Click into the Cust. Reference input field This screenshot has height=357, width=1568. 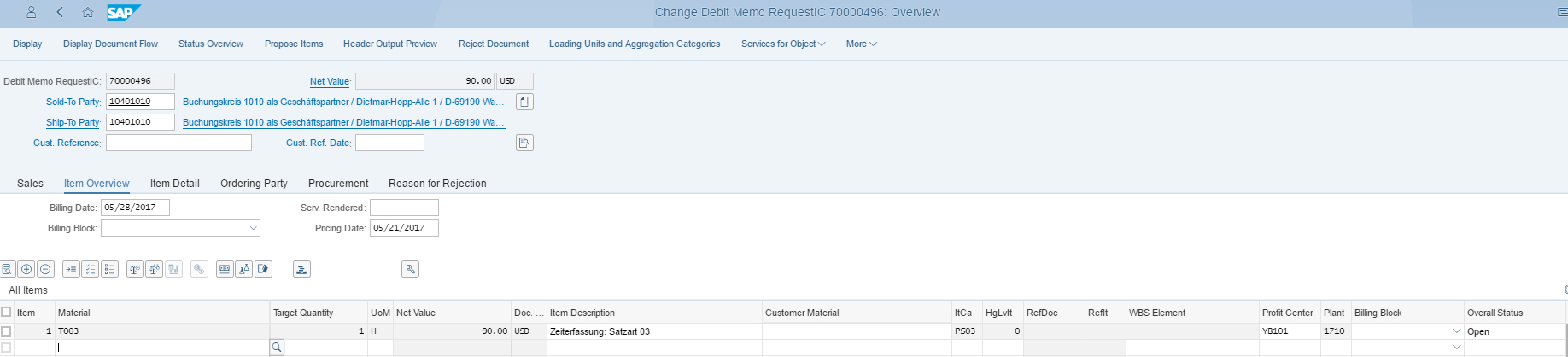coord(178,143)
